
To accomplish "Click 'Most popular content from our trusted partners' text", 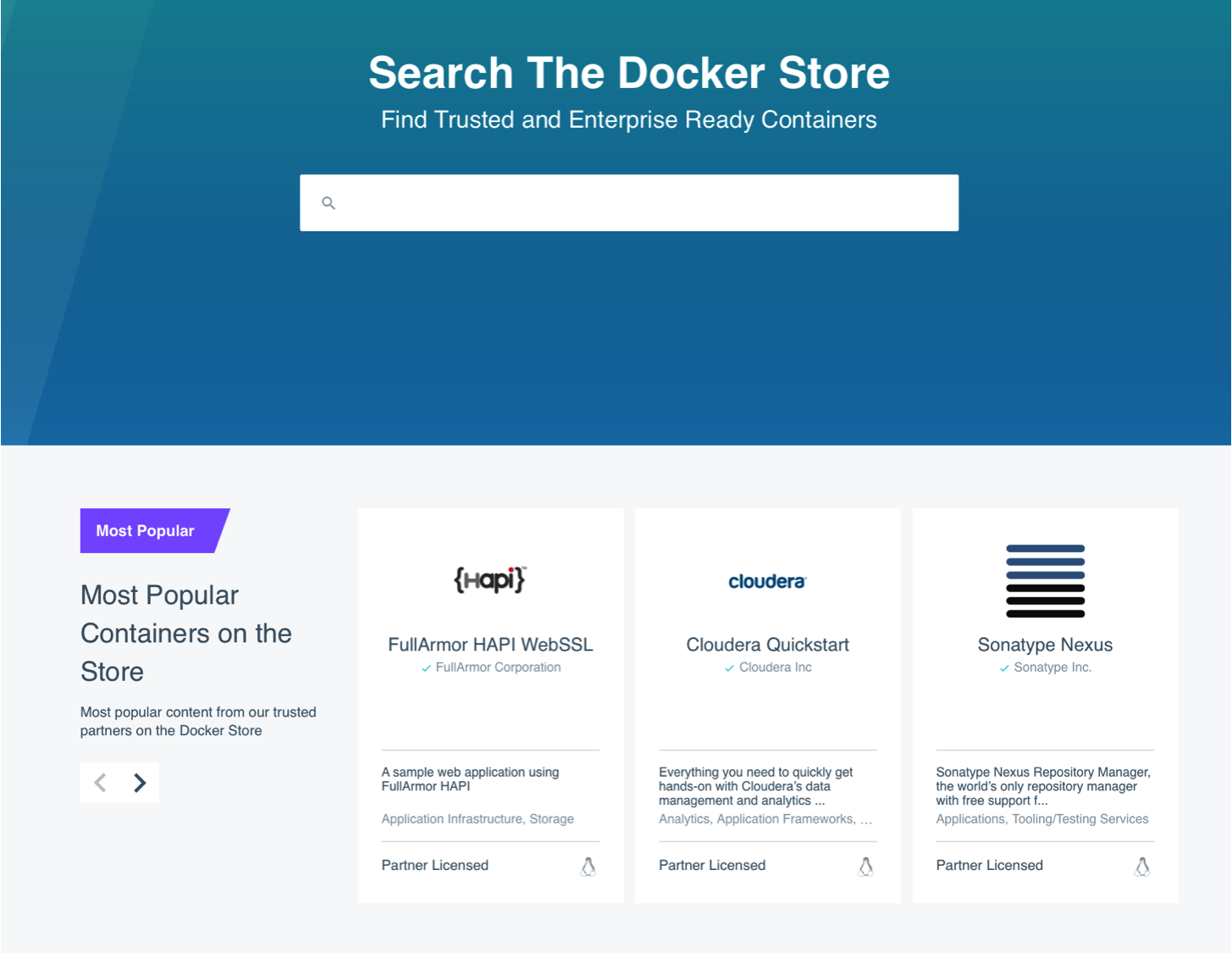I will click(x=198, y=722).
